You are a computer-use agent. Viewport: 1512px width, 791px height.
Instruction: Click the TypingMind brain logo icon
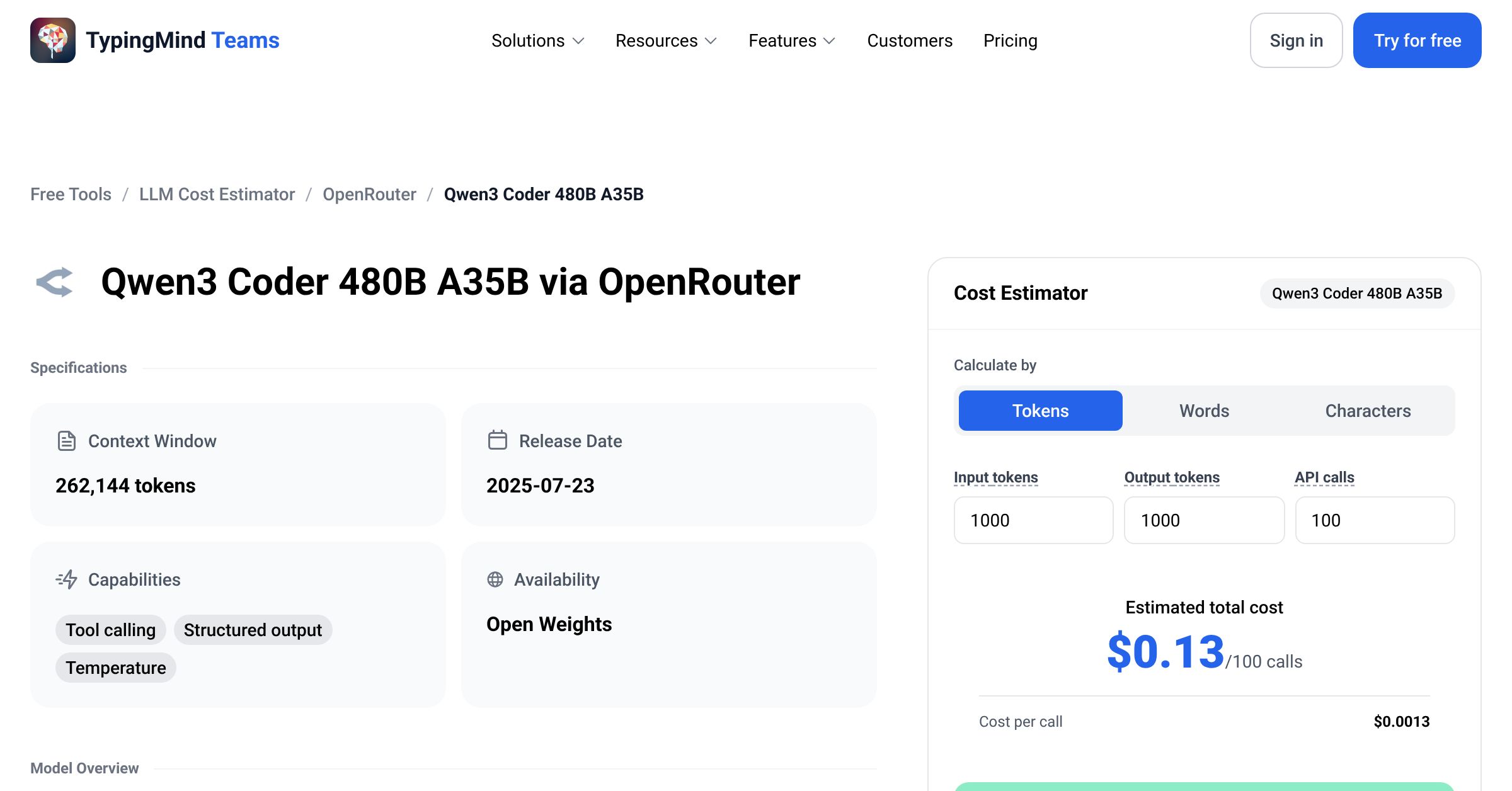coord(53,40)
